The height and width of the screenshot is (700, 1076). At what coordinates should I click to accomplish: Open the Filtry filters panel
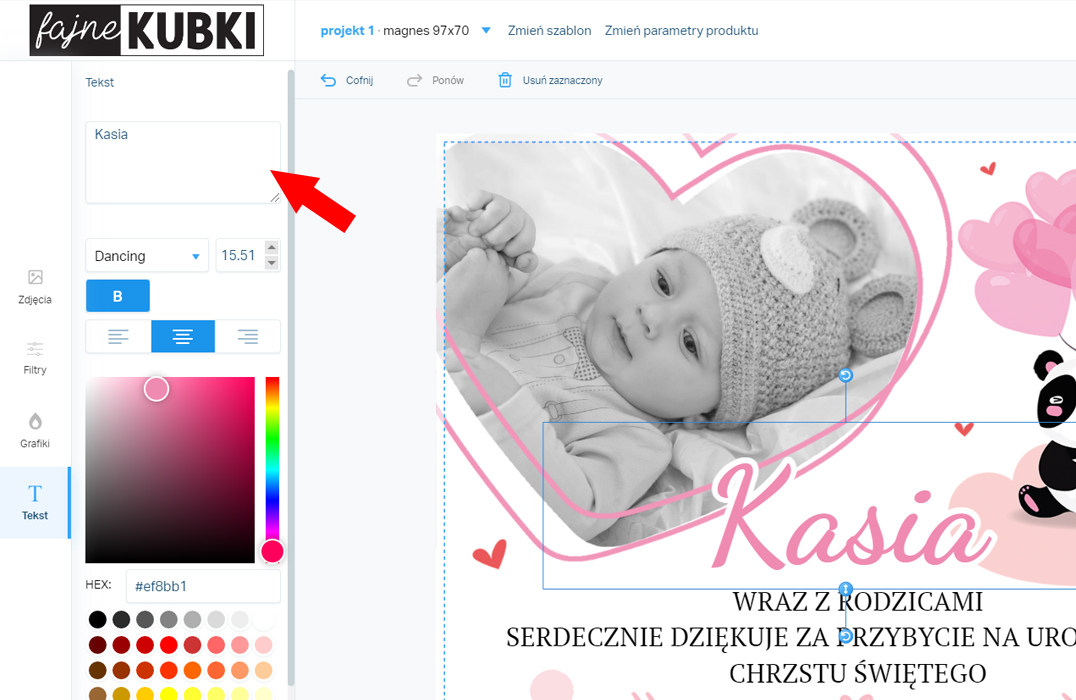pyautogui.click(x=35, y=358)
